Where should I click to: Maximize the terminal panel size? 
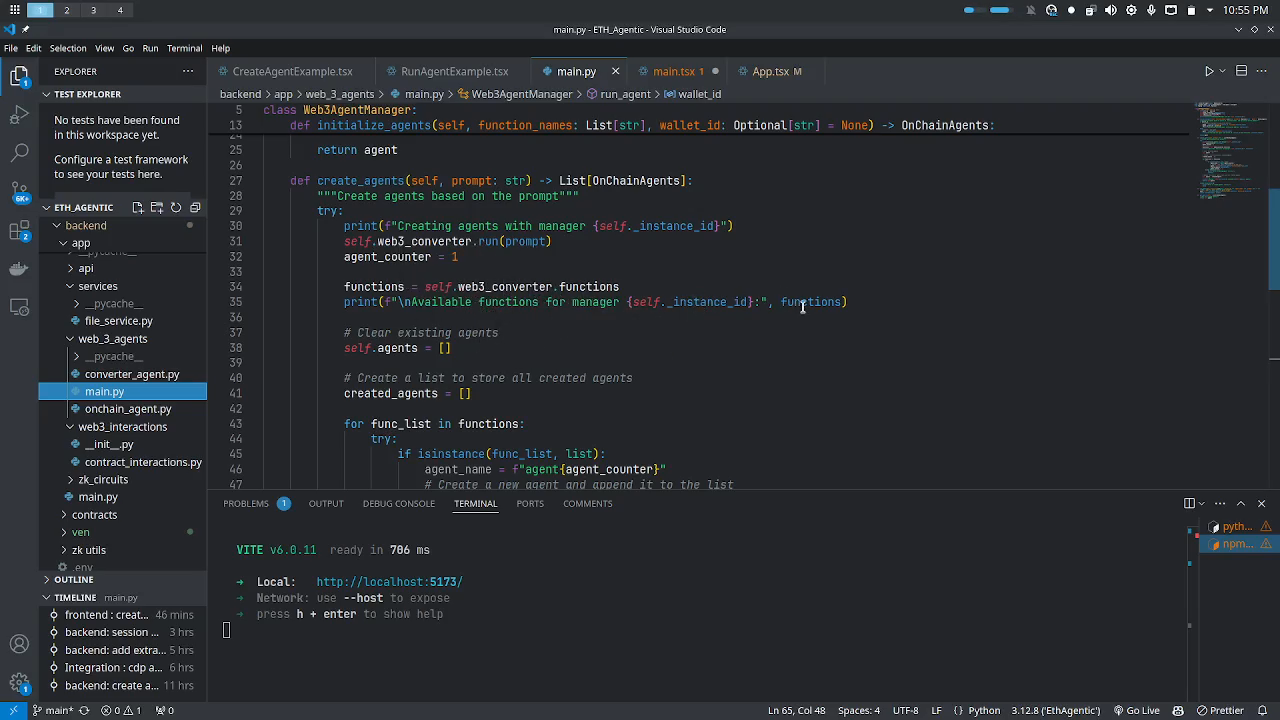click(1241, 503)
